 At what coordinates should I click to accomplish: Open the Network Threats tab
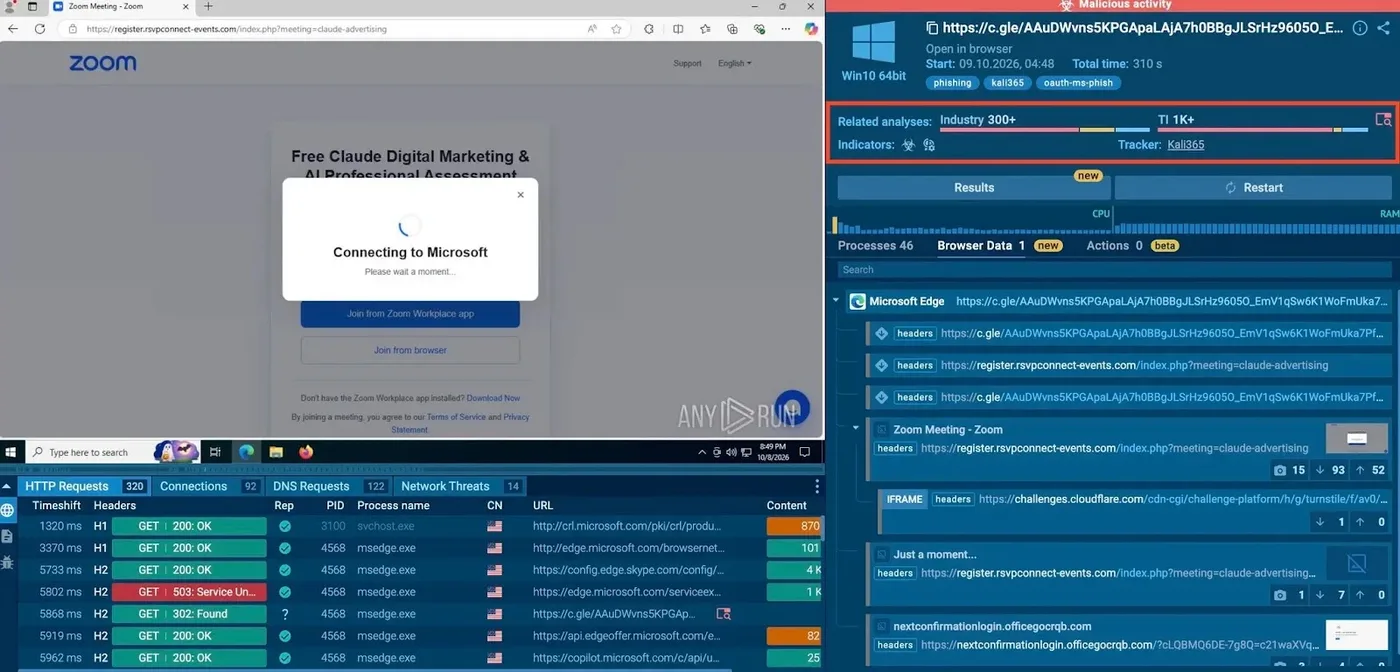pos(460,486)
